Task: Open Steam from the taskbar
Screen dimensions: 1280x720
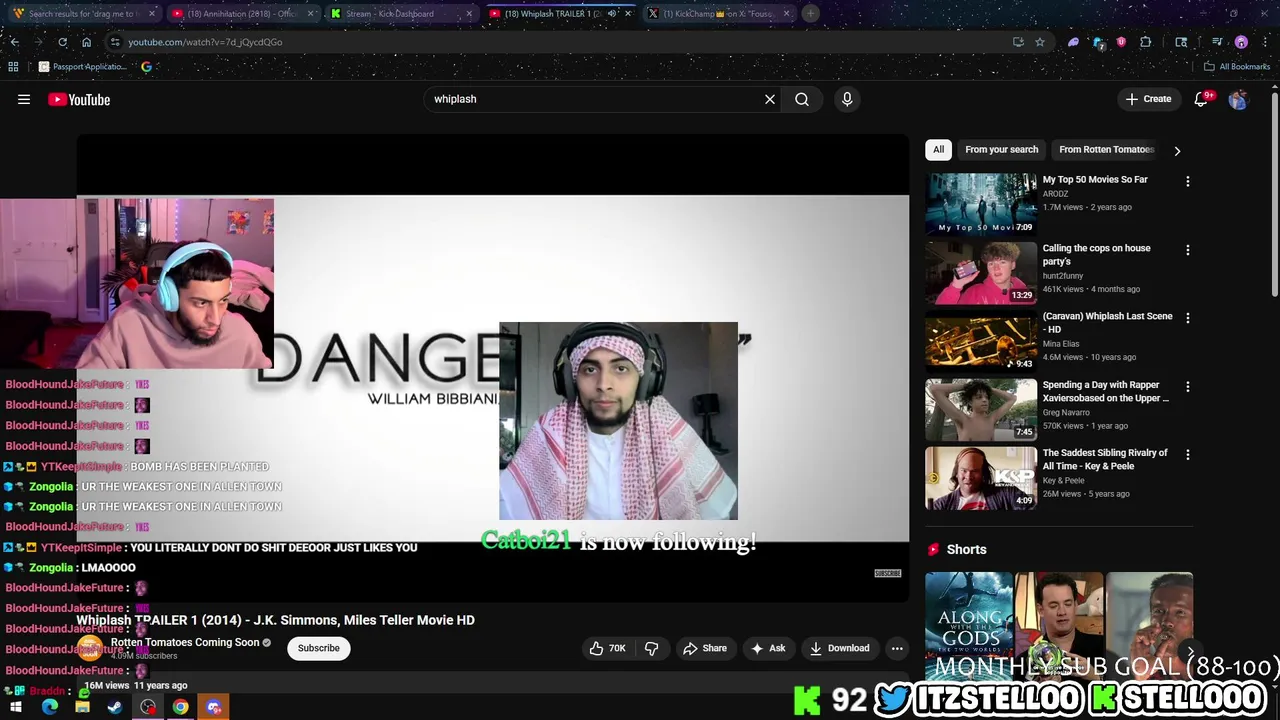Action: [x=115, y=707]
